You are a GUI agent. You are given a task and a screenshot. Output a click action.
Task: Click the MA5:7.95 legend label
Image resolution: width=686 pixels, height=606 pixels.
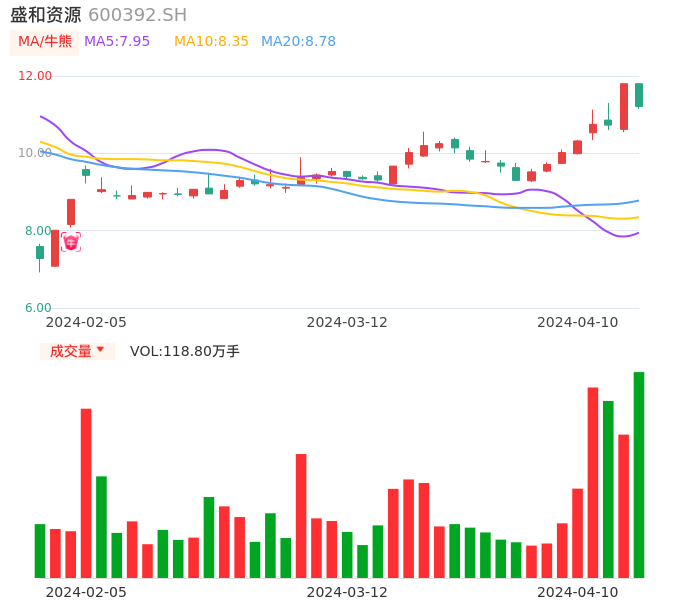point(117,42)
